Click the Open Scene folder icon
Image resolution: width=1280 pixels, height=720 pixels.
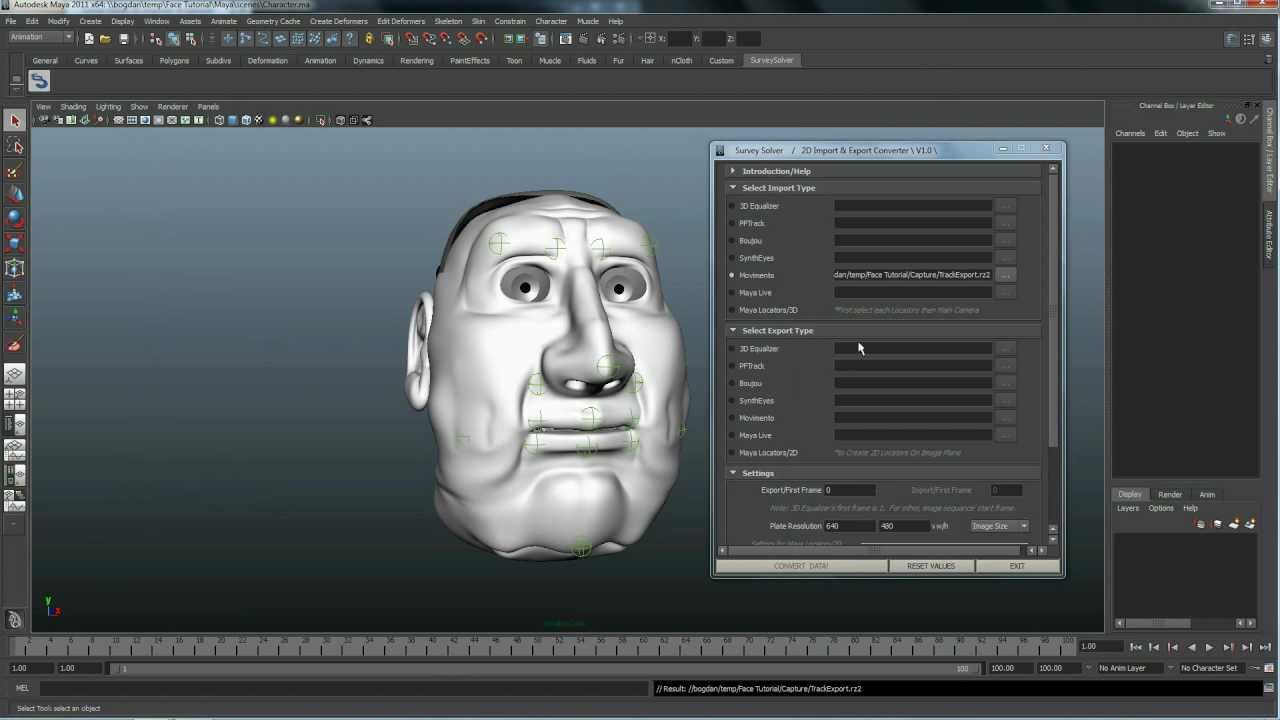(x=106, y=39)
